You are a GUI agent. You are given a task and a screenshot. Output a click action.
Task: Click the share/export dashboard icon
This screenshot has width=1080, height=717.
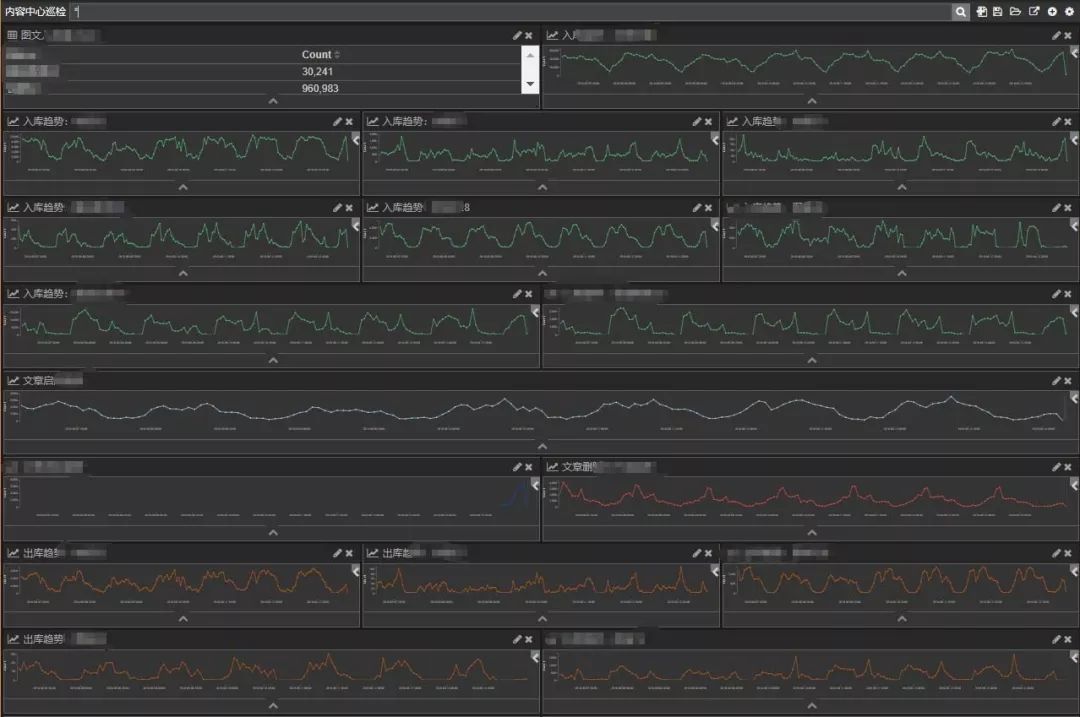pyautogui.click(x=1034, y=12)
